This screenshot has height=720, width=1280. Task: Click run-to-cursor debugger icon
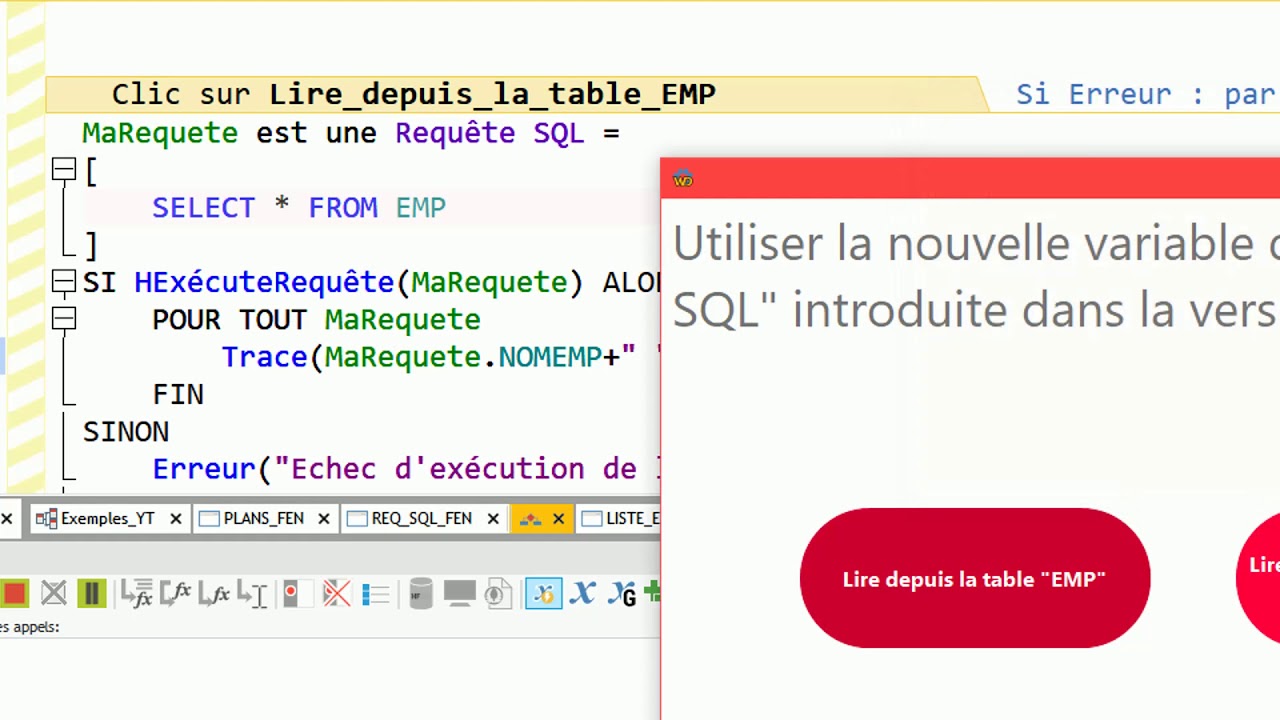coord(252,594)
